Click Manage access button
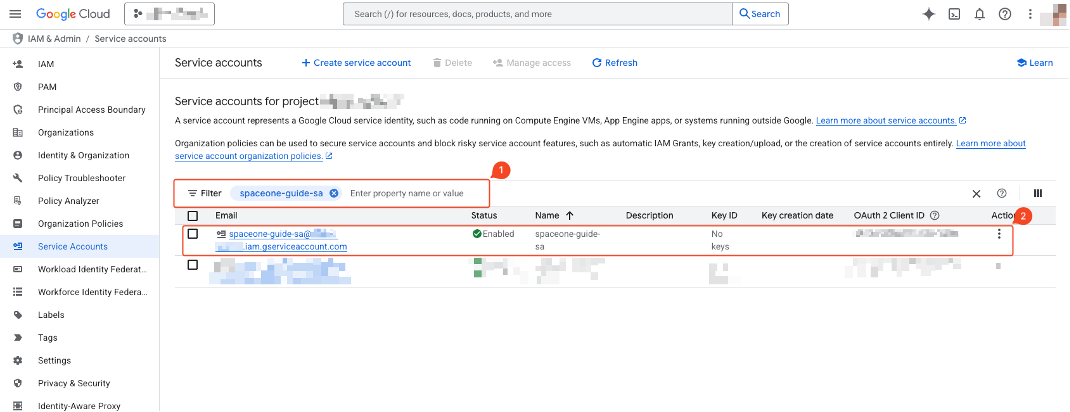The image size is (1070, 412). point(532,63)
